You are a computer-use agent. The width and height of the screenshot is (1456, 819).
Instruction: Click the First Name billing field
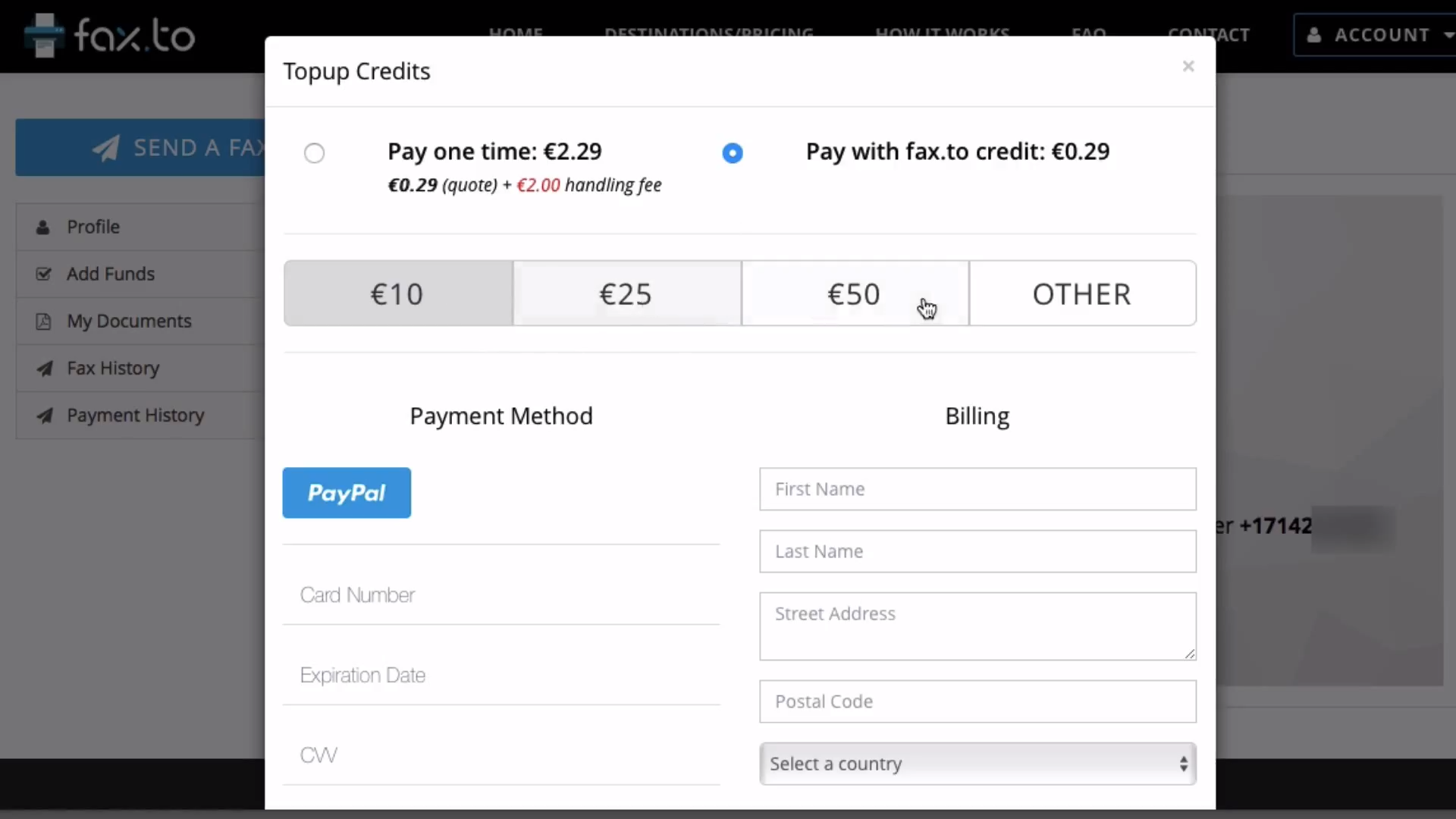[x=977, y=489]
